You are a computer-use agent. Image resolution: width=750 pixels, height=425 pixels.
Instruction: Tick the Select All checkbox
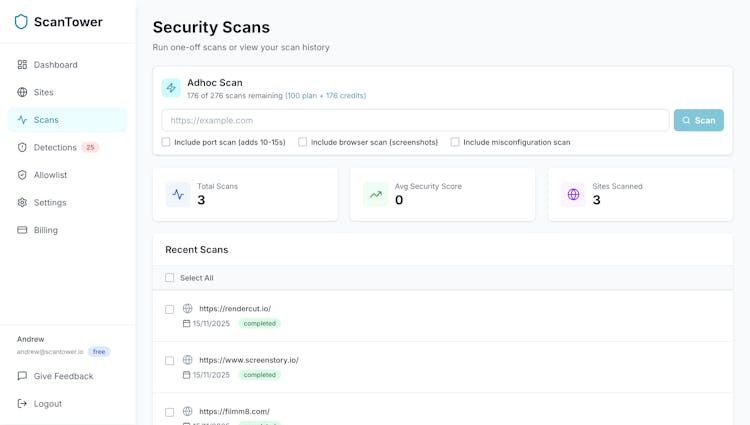(x=170, y=278)
